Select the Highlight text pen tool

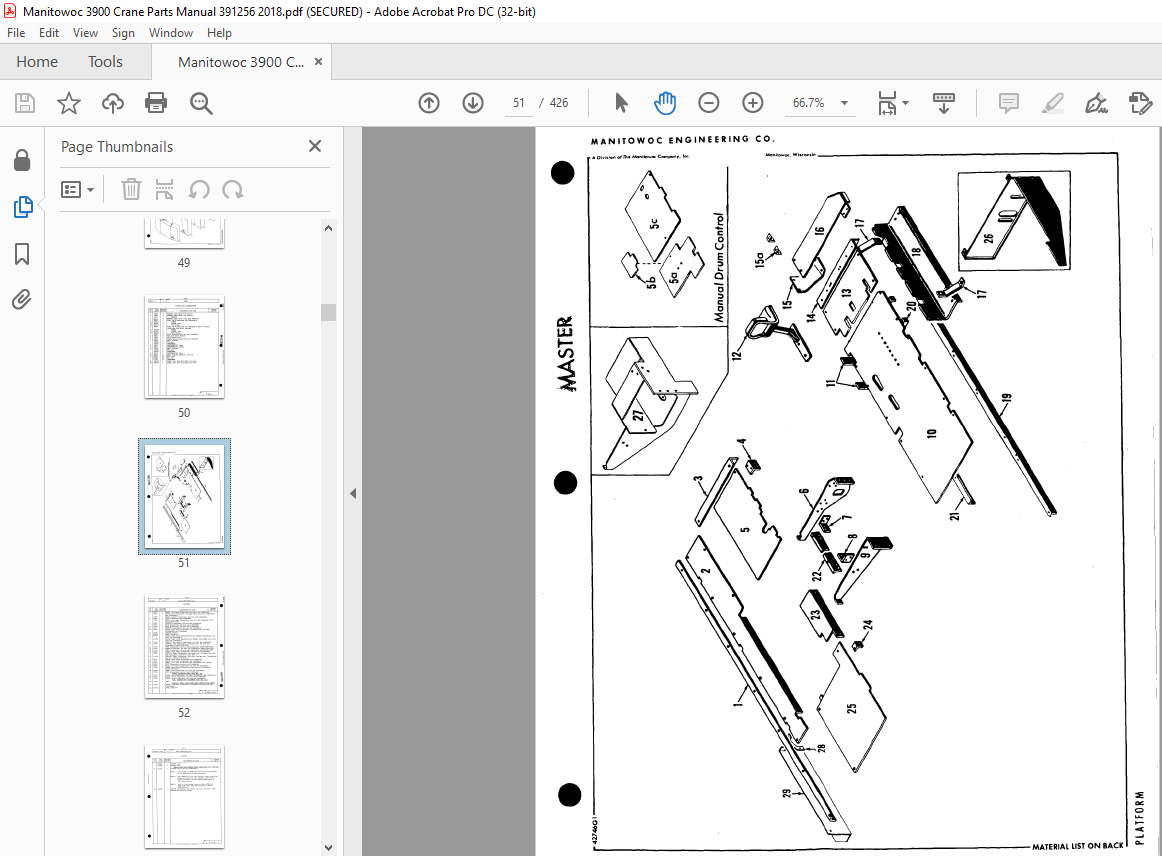1052,103
